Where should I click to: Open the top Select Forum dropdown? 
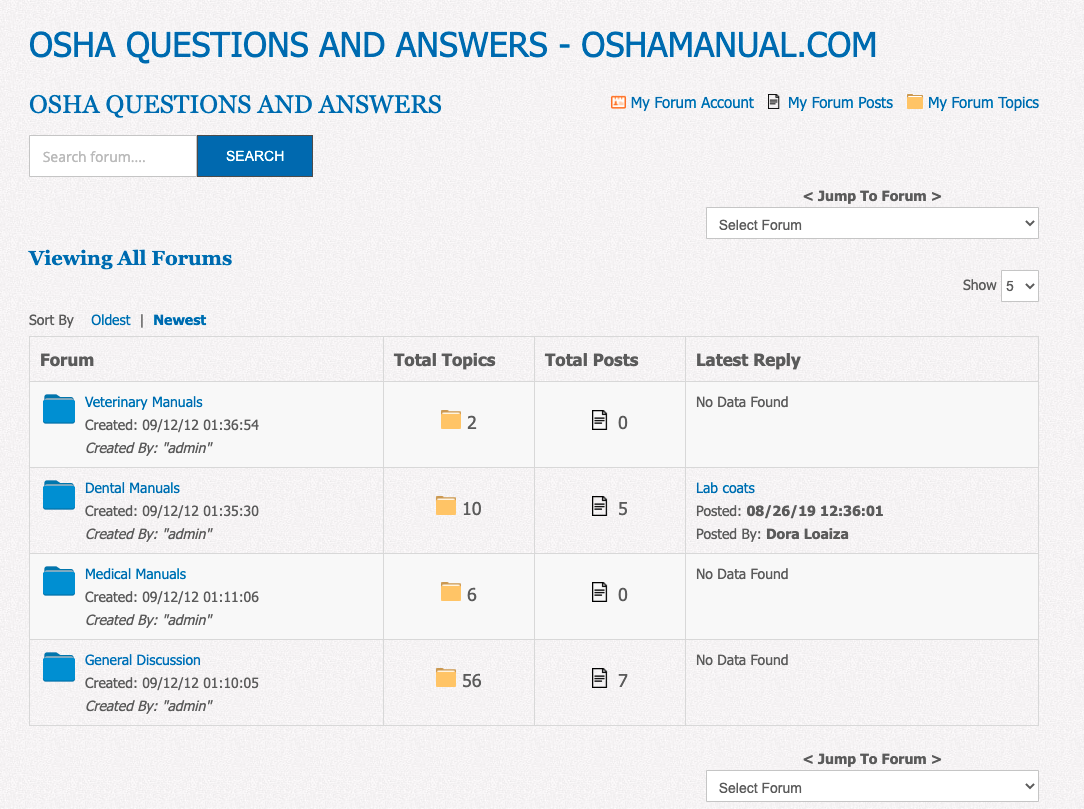[x=872, y=223]
